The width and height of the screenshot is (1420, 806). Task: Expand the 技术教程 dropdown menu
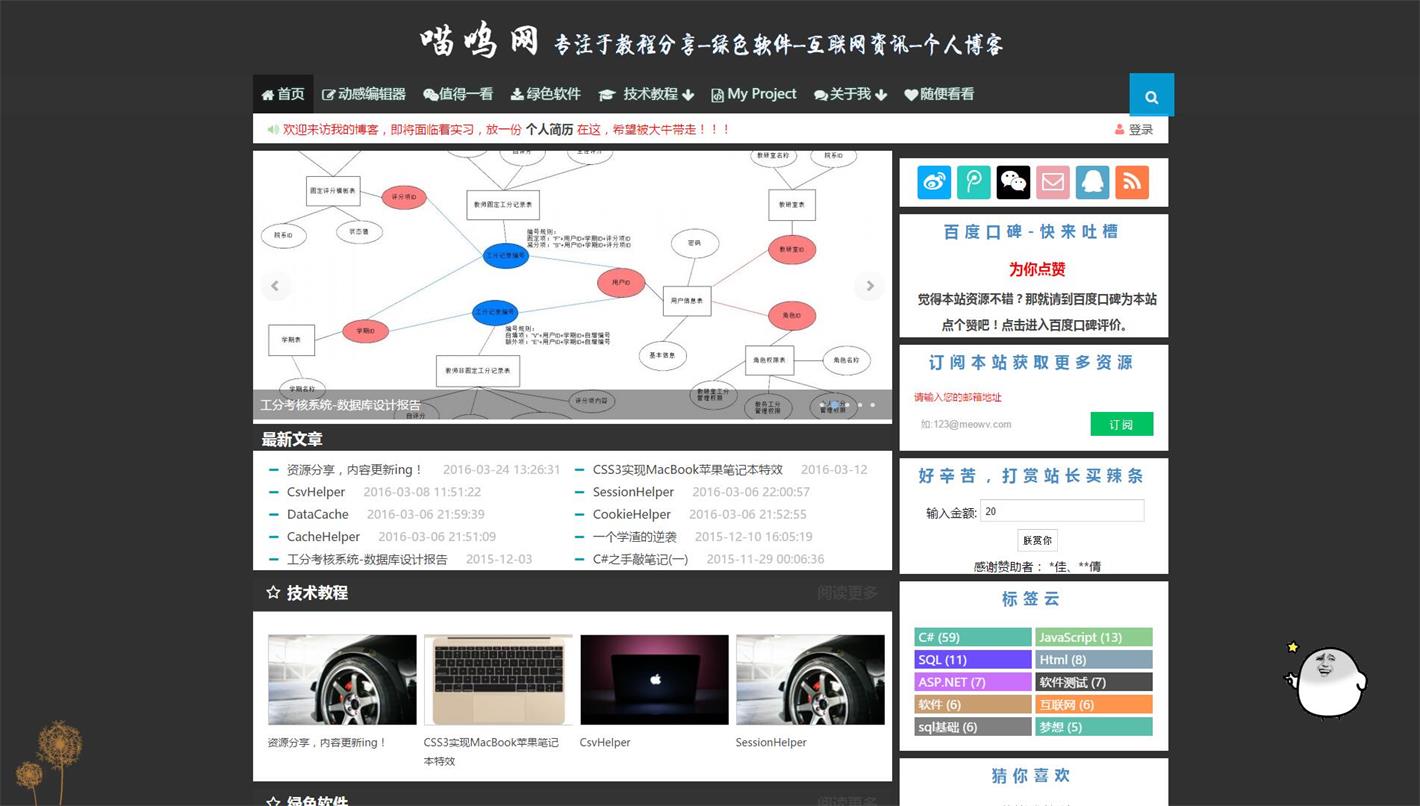(646, 94)
